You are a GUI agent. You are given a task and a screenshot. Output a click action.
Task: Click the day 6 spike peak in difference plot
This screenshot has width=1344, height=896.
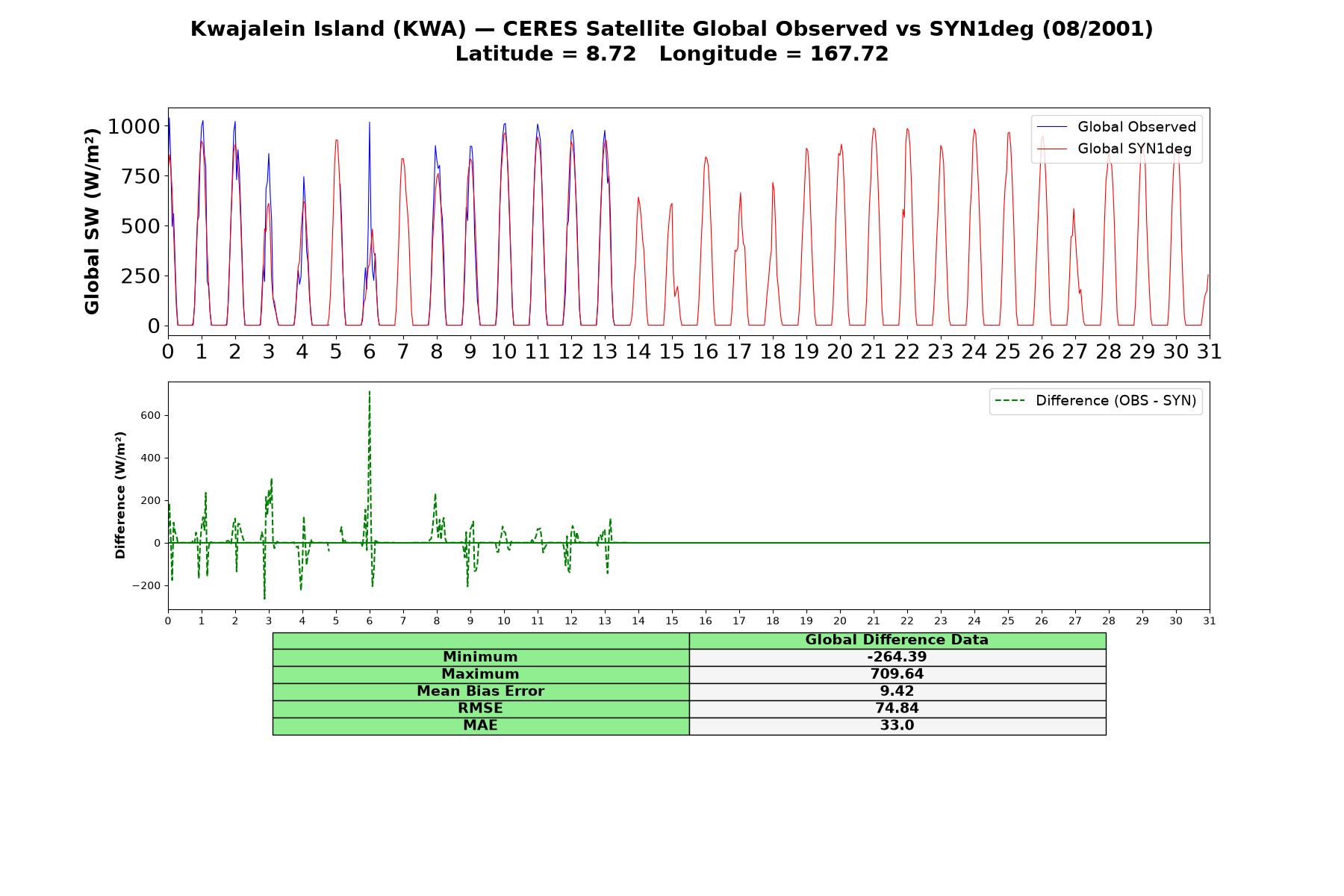369,392
